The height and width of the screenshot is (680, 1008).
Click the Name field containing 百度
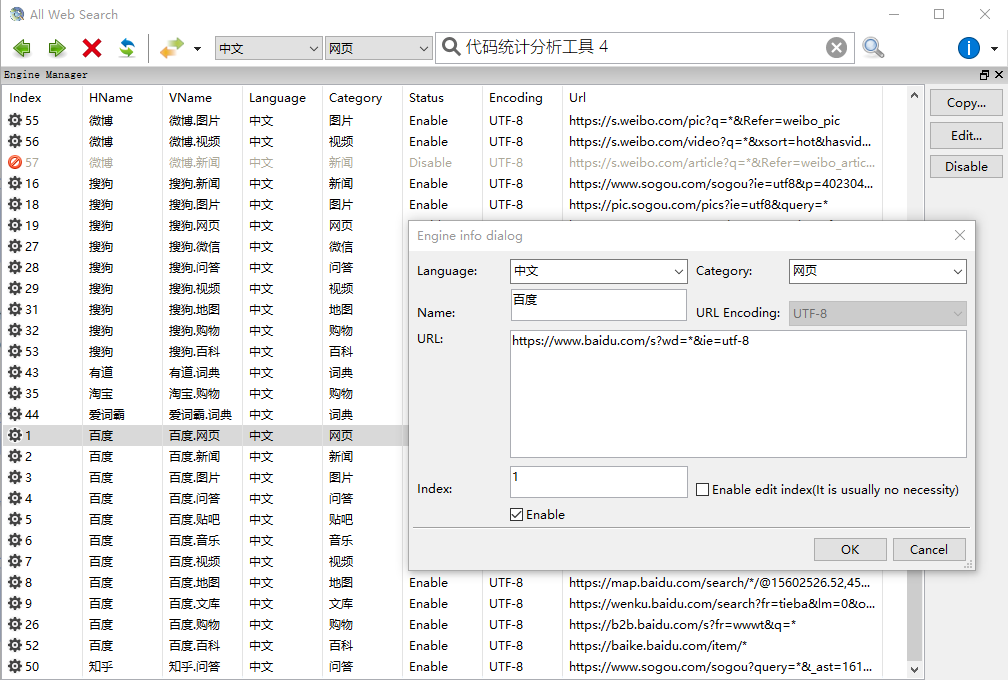pos(598,305)
